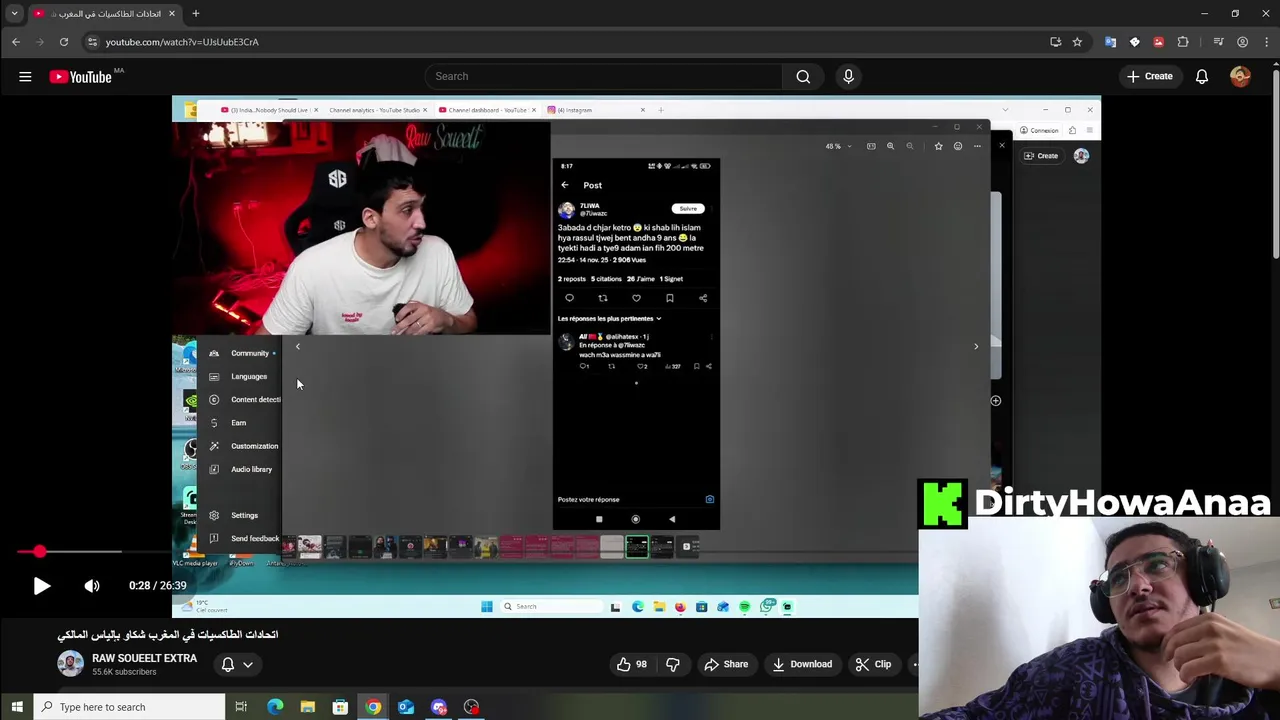This screenshot has height=720, width=1280.
Task: Open the Chrome profile menu
Action: click(x=1242, y=42)
